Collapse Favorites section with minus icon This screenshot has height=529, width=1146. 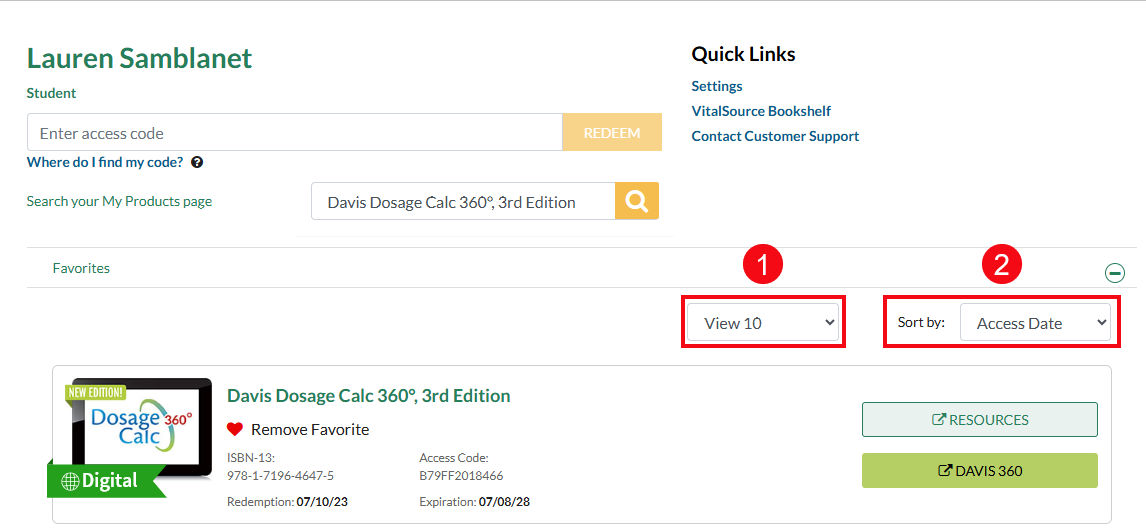tap(1115, 273)
